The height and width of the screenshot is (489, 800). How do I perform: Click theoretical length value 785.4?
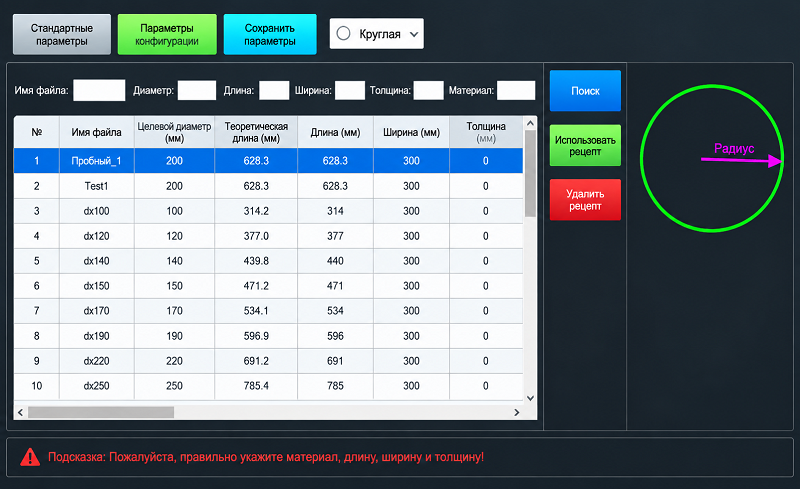pyautogui.click(x=256, y=386)
